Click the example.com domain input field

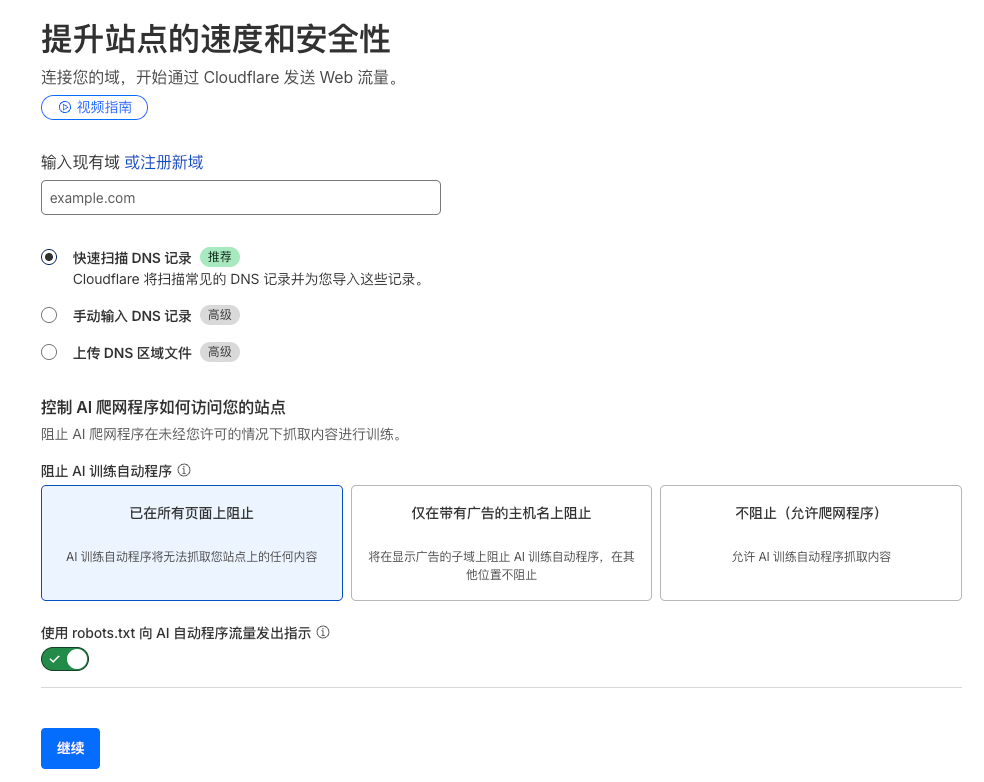point(240,197)
